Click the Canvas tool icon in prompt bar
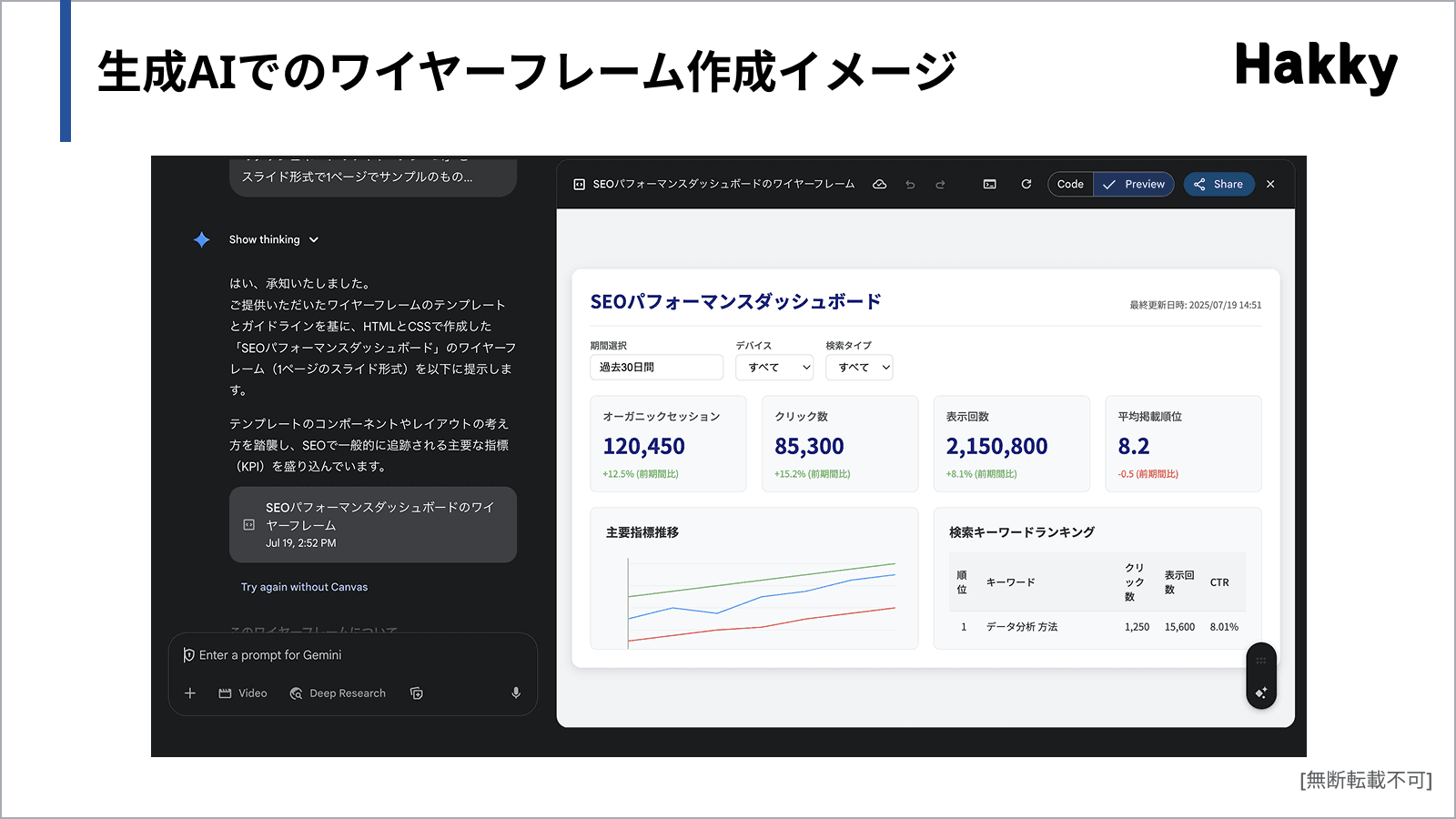This screenshot has width=1456, height=819. click(417, 693)
